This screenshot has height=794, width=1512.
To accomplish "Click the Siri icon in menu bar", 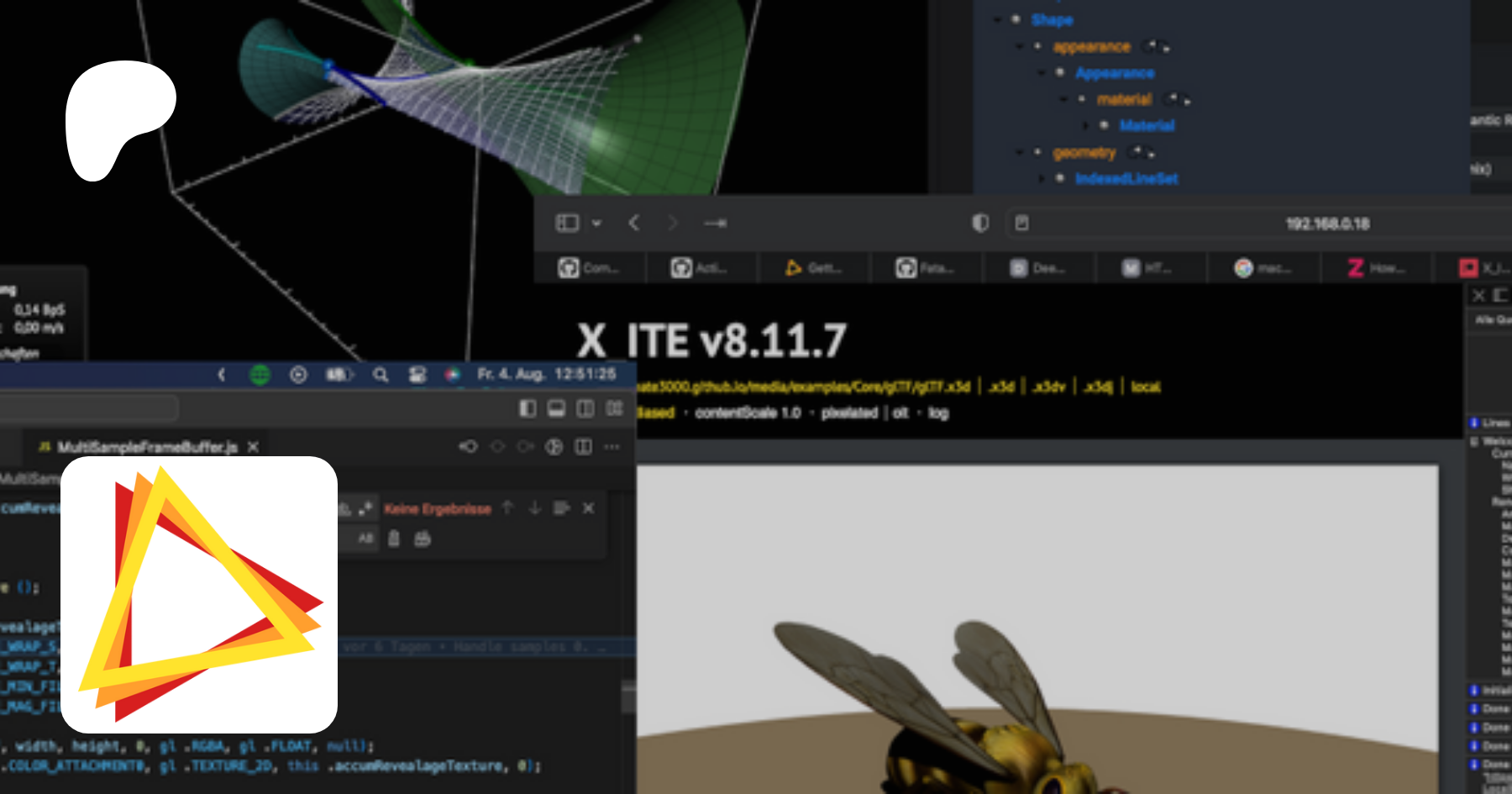I will point(453,375).
